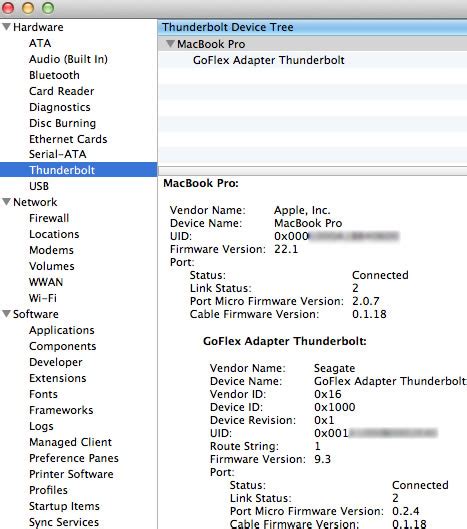Open Printer Software entry
This screenshot has height=529, width=467.
pos(71,474)
